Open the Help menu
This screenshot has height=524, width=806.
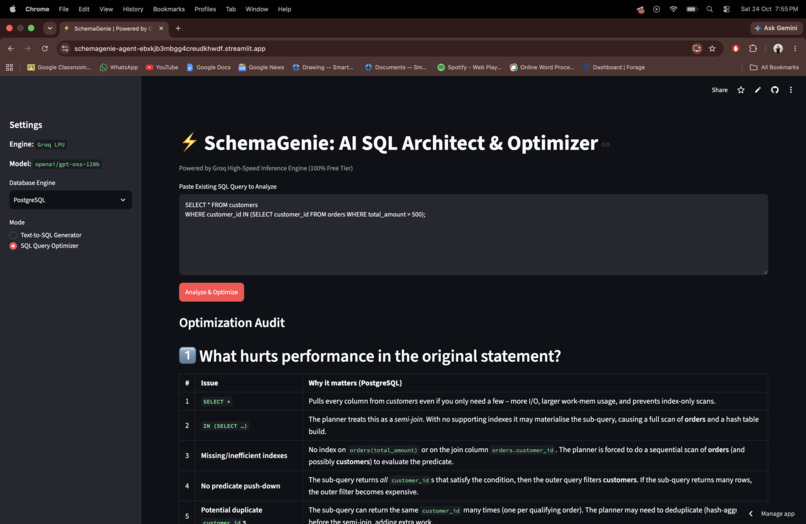pyautogui.click(x=284, y=9)
